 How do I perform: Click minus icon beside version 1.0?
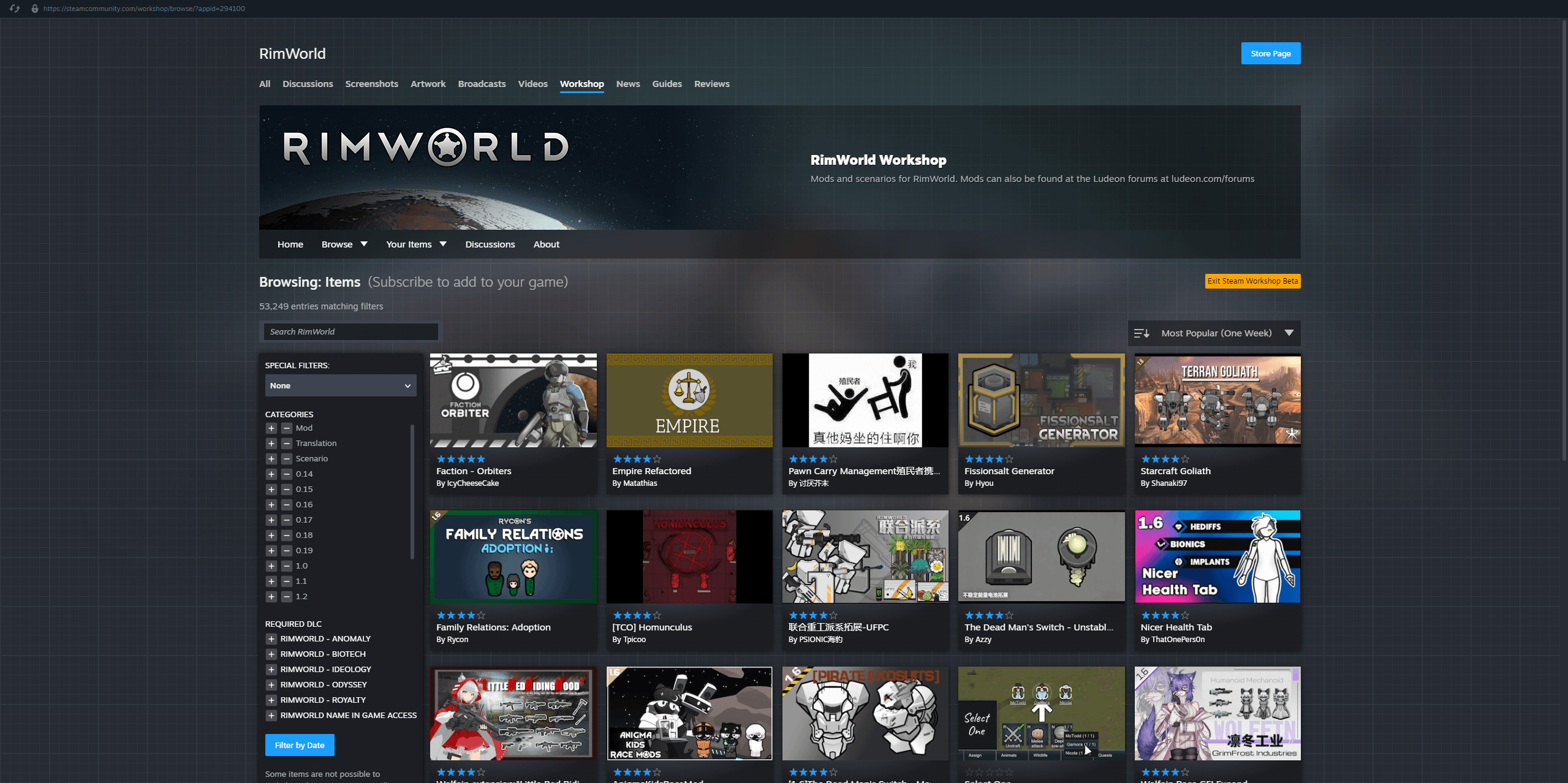[x=286, y=566]
